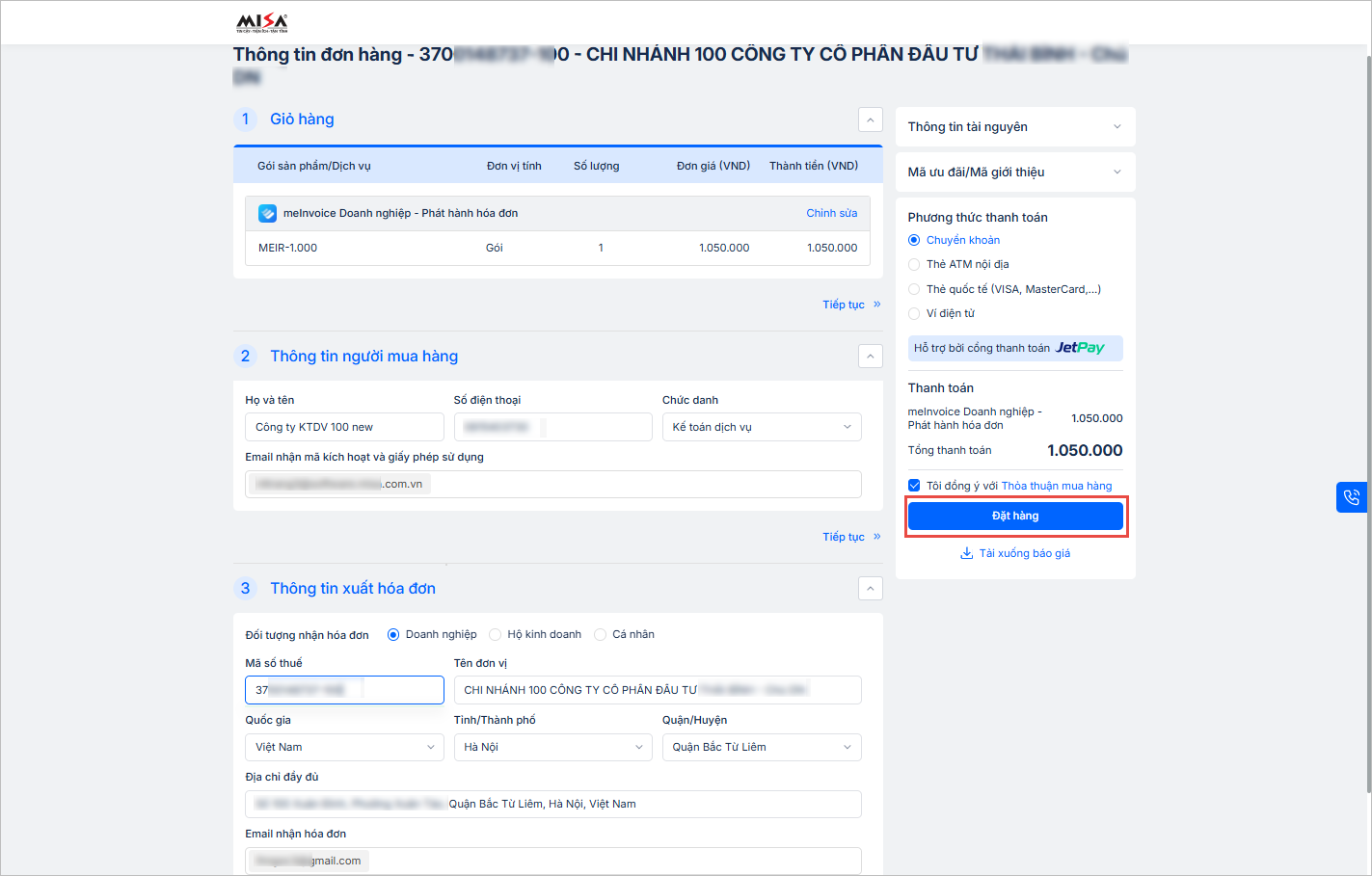
Task: Click the Địa chỉ đầy đủ field
Action: (x=553, y=804)
